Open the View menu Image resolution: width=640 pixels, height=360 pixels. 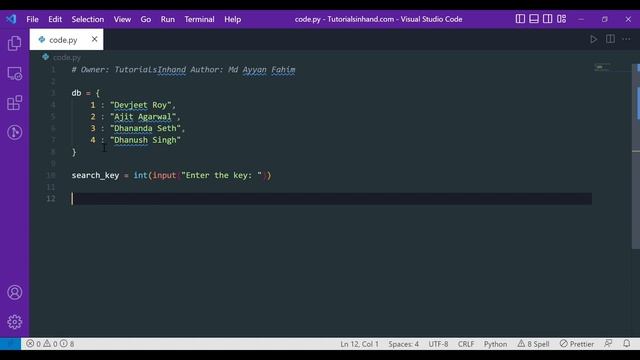122,19
